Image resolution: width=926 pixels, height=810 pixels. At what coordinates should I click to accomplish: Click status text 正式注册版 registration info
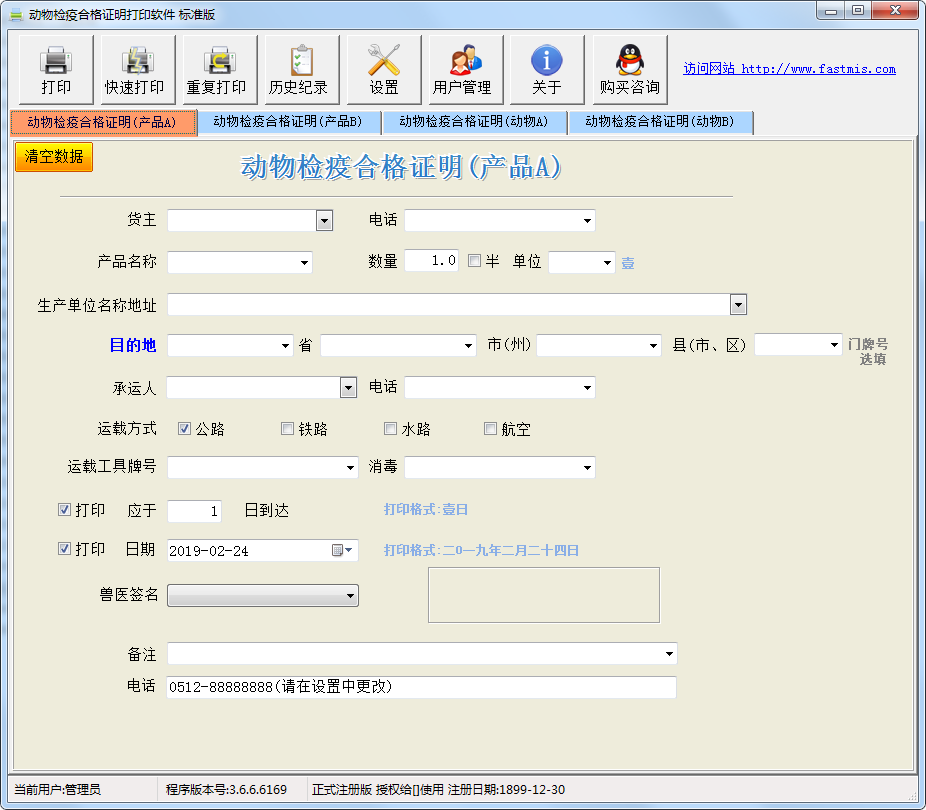[438, 789]
